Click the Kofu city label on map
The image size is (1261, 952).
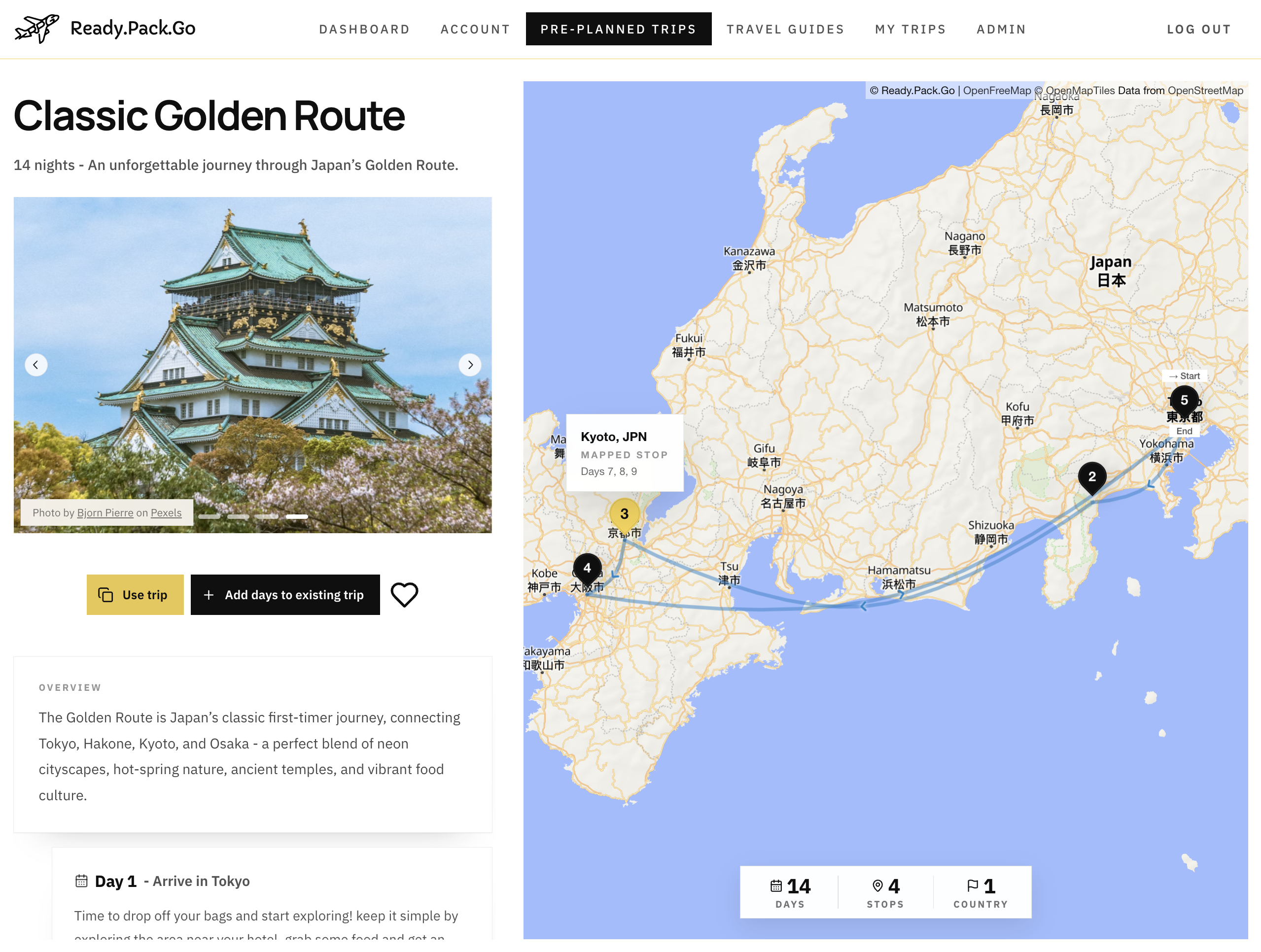(x=1017, y=413)
